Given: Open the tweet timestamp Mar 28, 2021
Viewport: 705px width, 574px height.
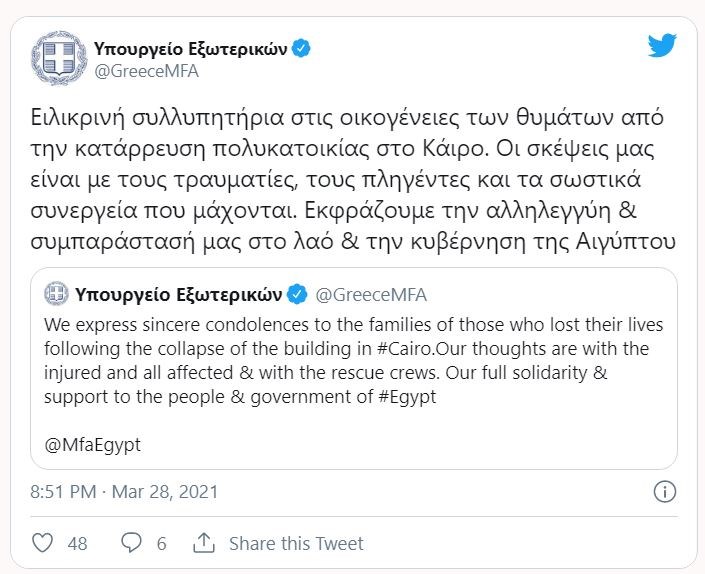Looking at the screenshot, I should click(x=124, y=492).
